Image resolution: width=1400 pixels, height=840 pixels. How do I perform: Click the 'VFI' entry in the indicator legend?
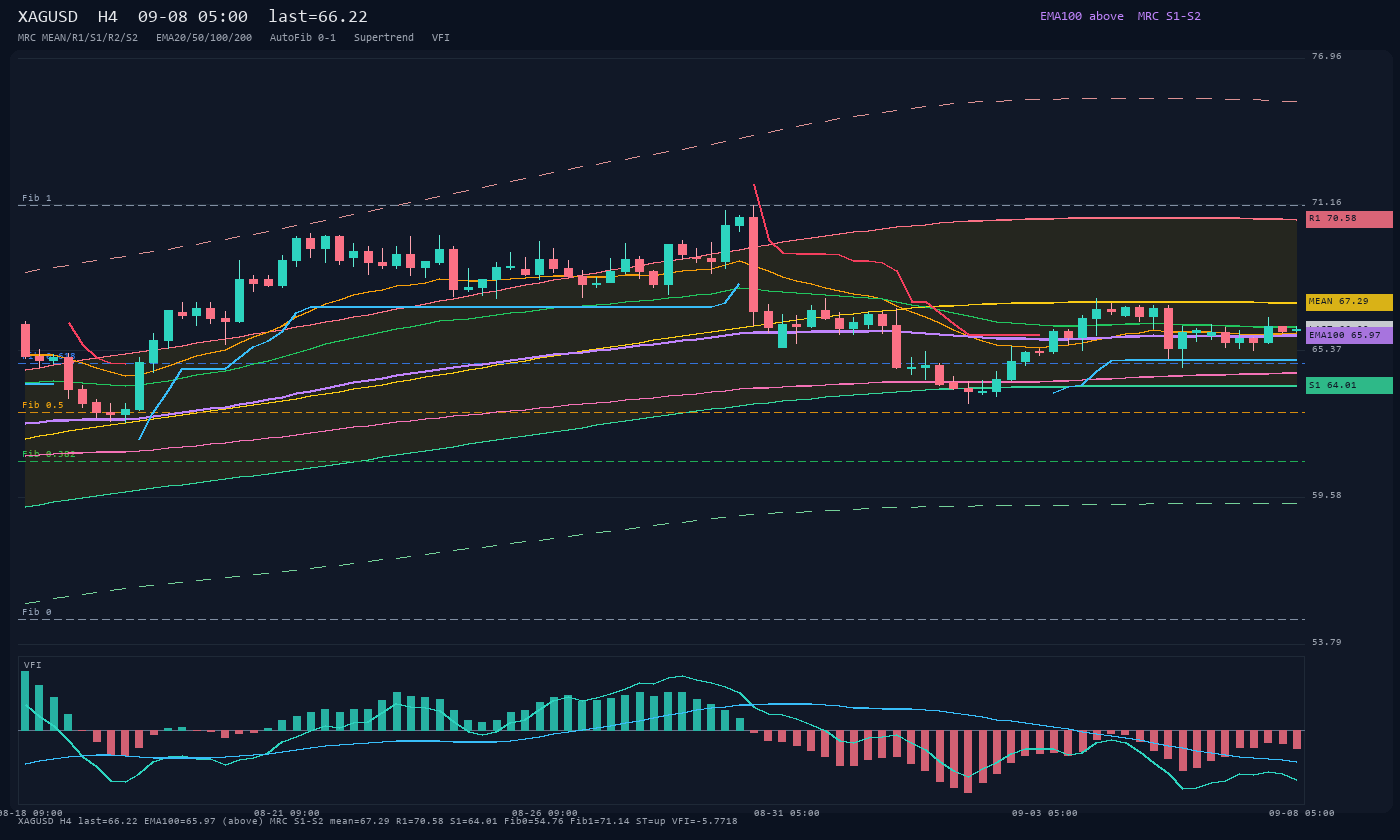coord(441,38)
